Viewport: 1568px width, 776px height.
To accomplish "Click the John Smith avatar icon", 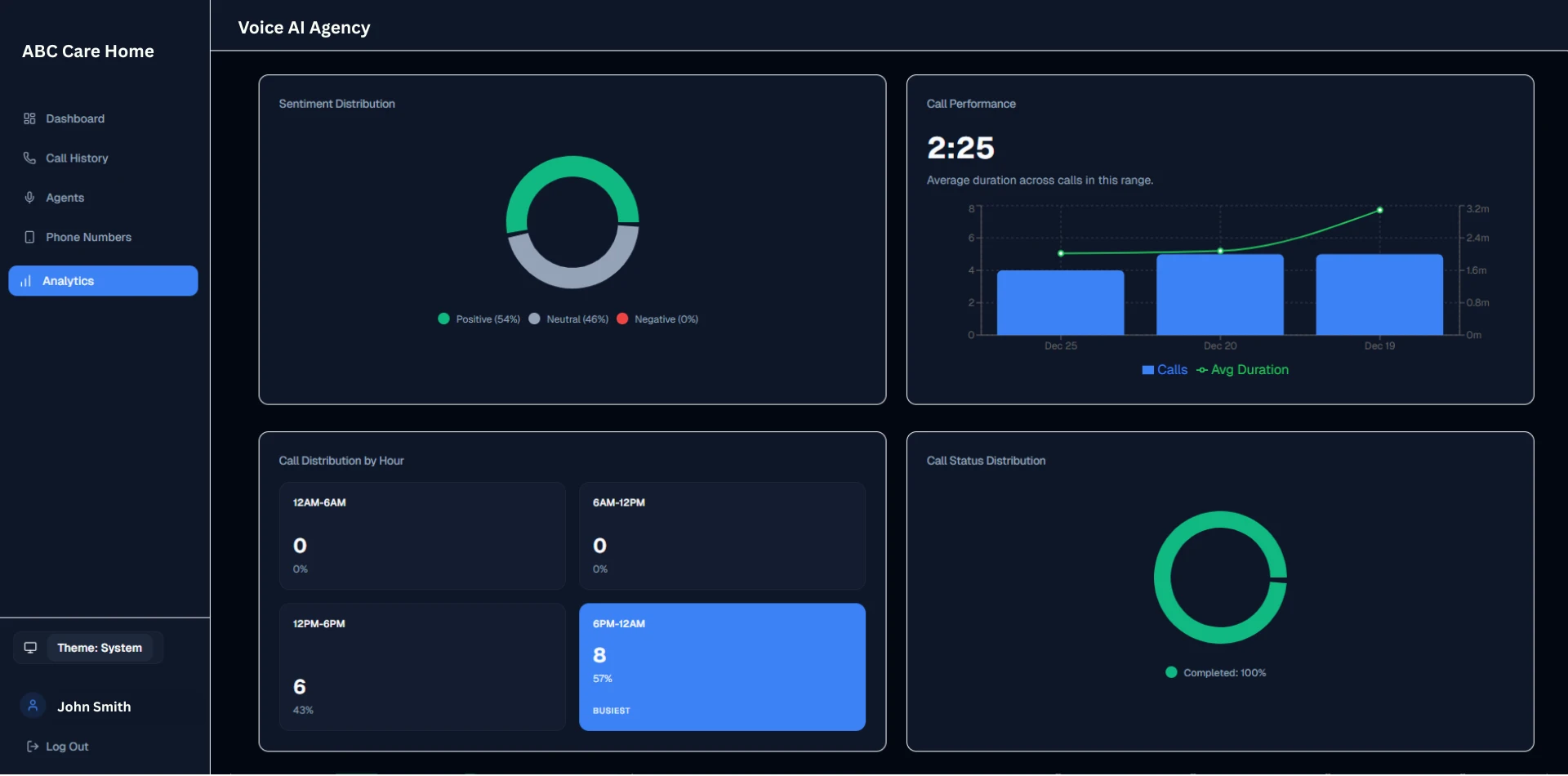I will (x=33, y=706).
